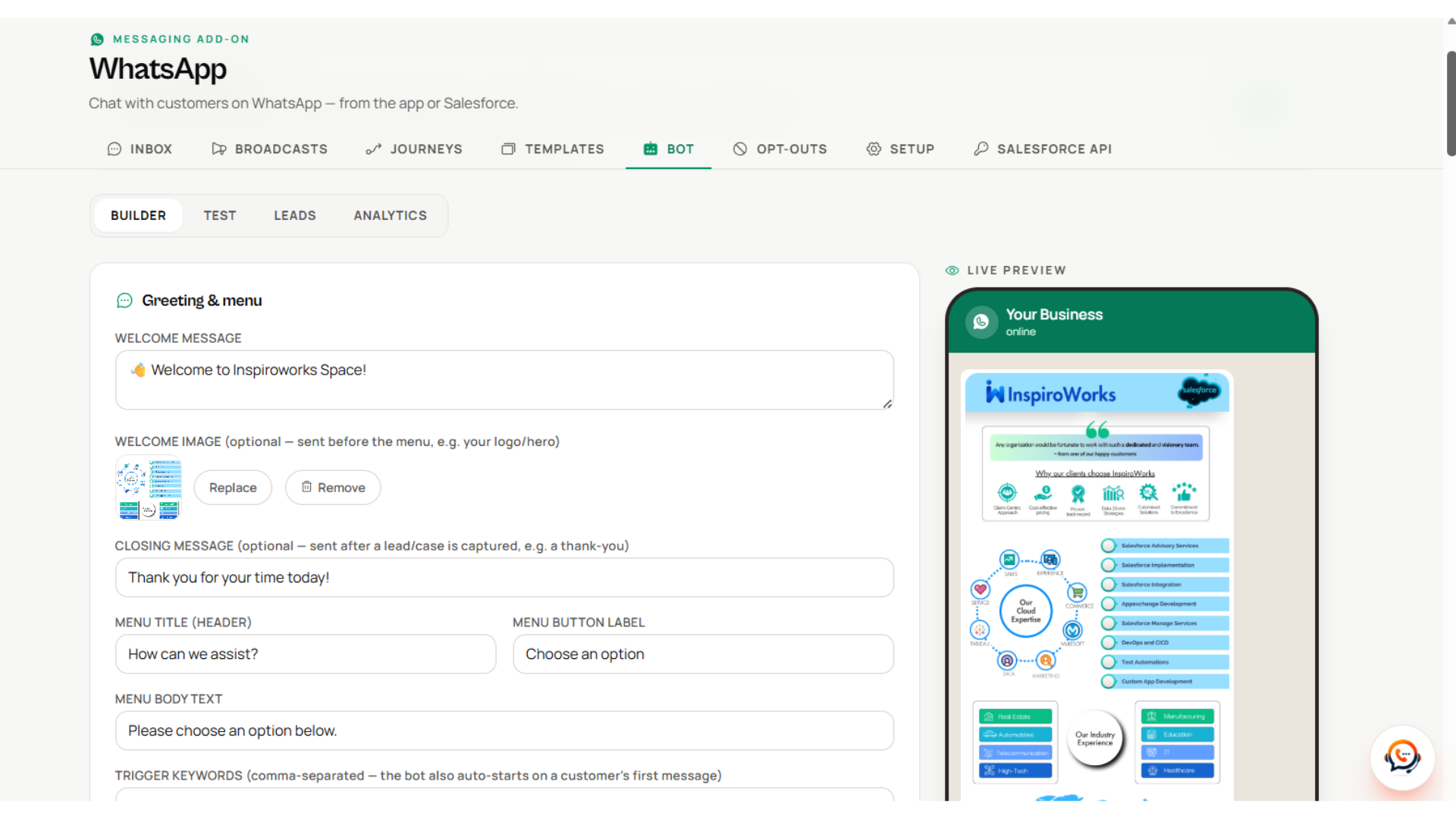Viewport: 1456px width, 819px height.
Task: Click the 'MESSAGING ADD-ON' label
Action: 180,39
